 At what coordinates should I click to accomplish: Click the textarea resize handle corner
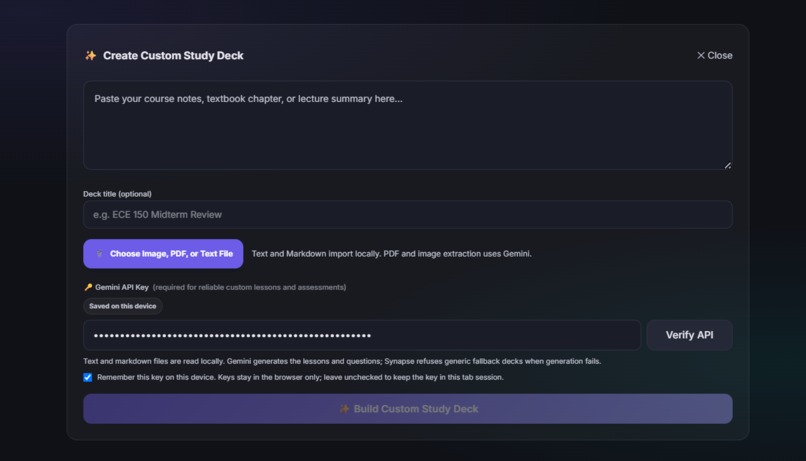(x=727, y=165)
